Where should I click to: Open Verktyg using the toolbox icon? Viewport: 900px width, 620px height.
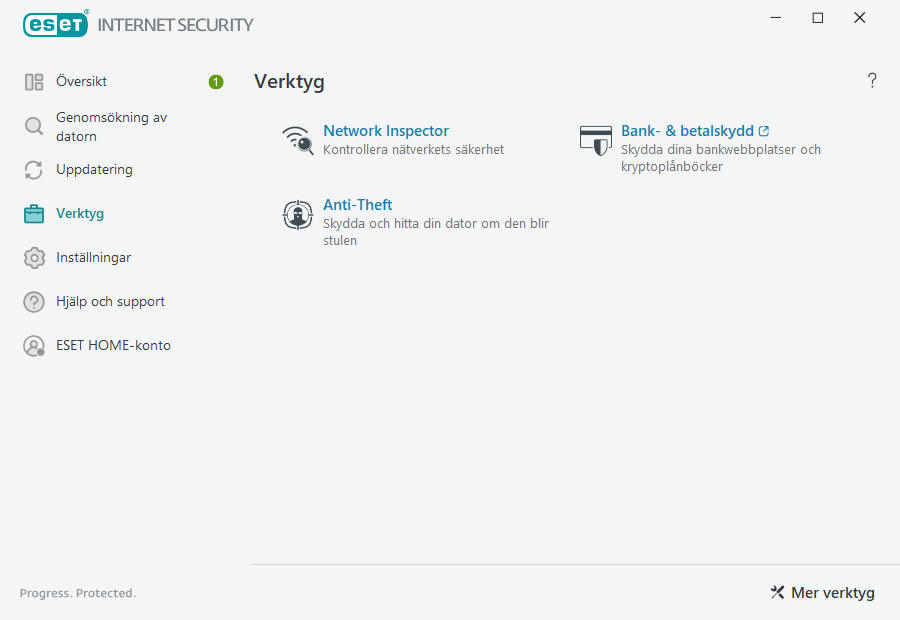click(33, 213)
